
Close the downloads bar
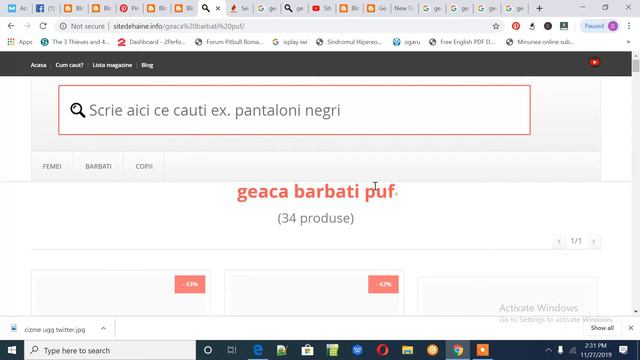click(x=631, y=328)
